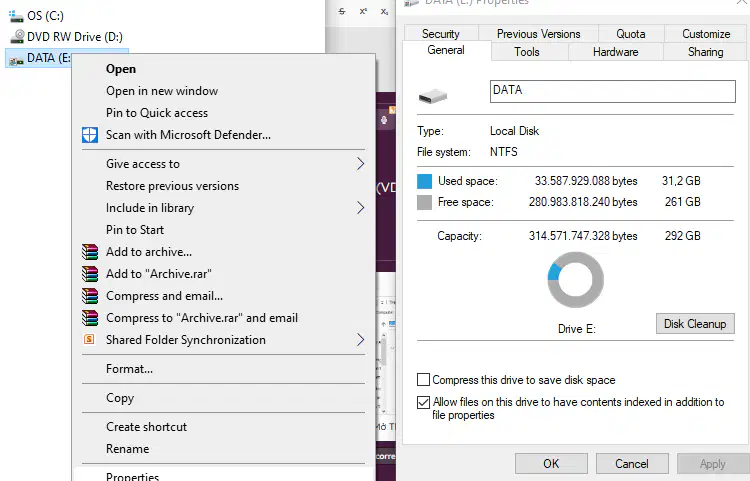Screen dimensions: 750x481
Task: Switch to the Quota tab
Action: (x=631, y=33)
